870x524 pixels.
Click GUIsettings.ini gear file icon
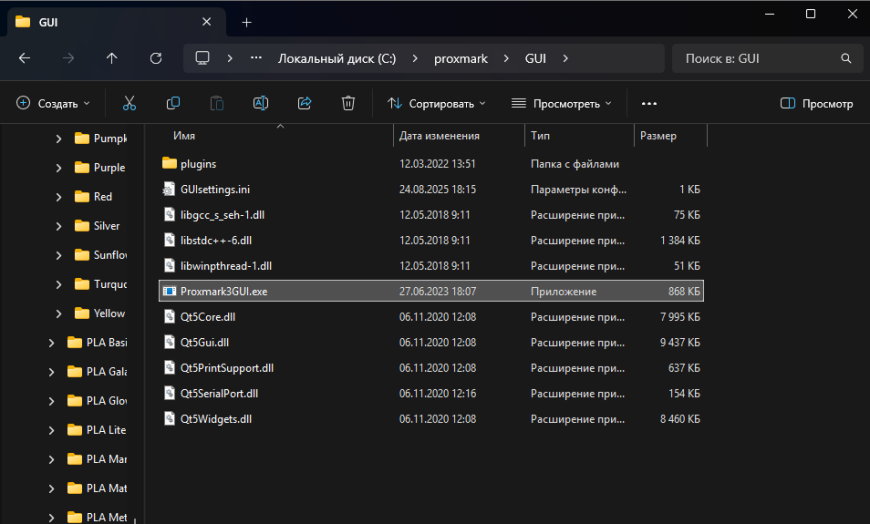169,189
